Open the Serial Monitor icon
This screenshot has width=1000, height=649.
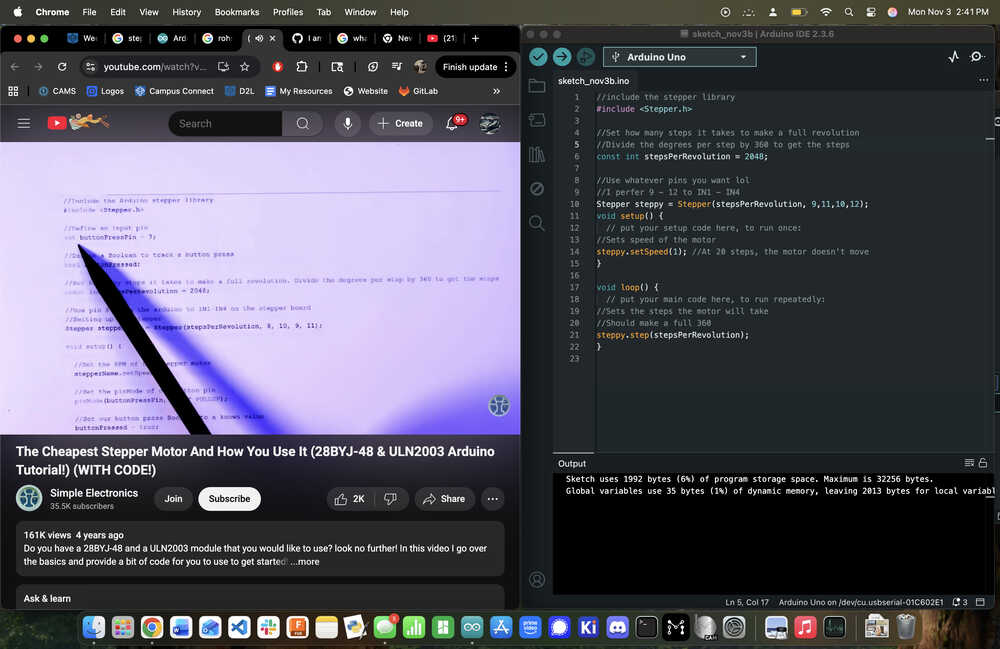tap(977, 57)
